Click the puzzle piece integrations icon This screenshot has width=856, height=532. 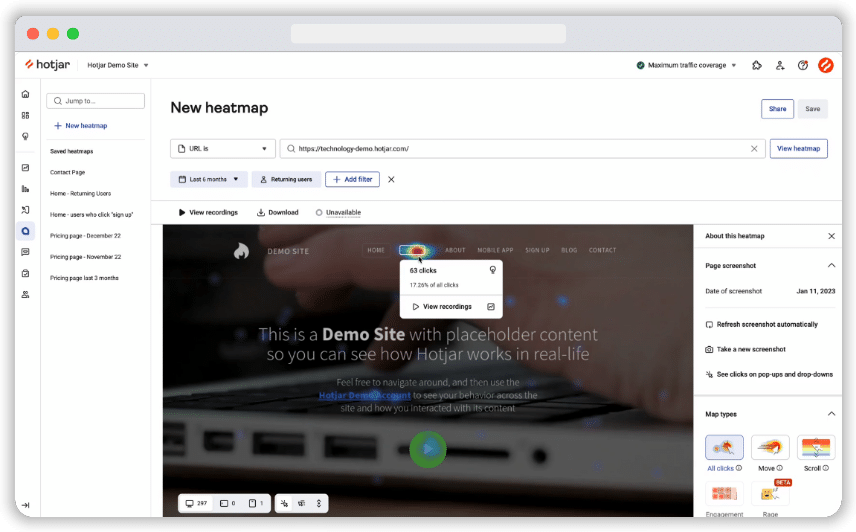coord(756,65)
